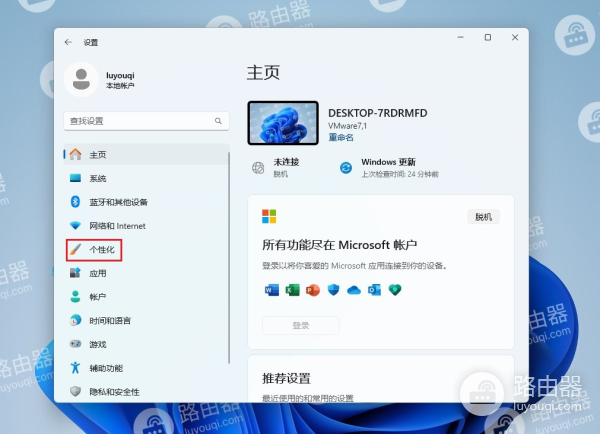This screenshot has height=434, width=600.
Task: Click the DESKTOP-7RDRMFD device name
Action: [378, 113]
